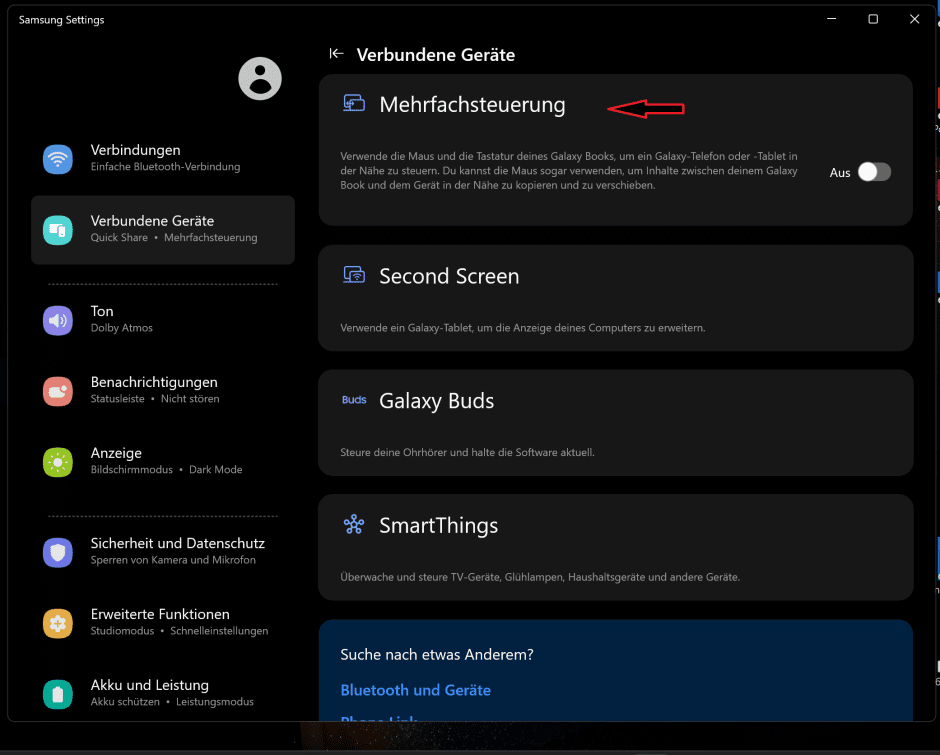Click the Verbundene Geräte sidebar icon
Screen dimensions: 940x755
tap(58, 230)
